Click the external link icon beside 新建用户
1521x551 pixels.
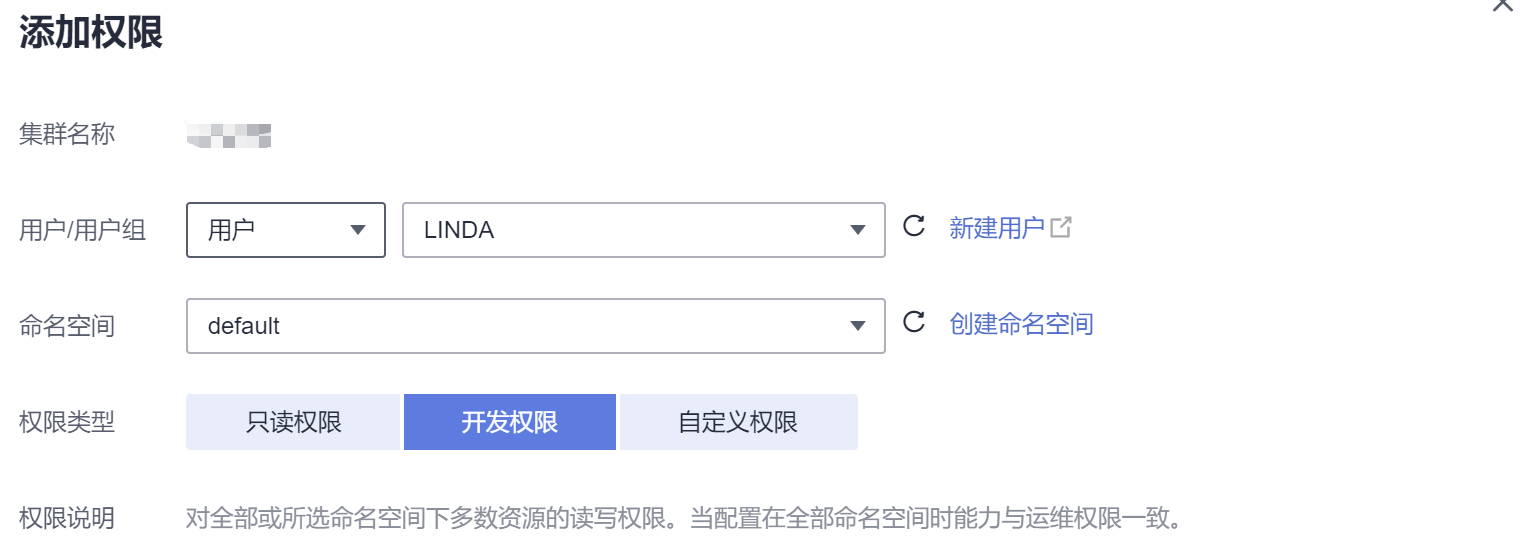coord(1061,227)
